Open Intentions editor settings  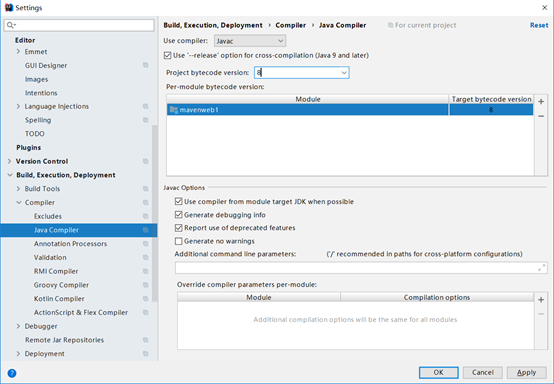(41, 93)
